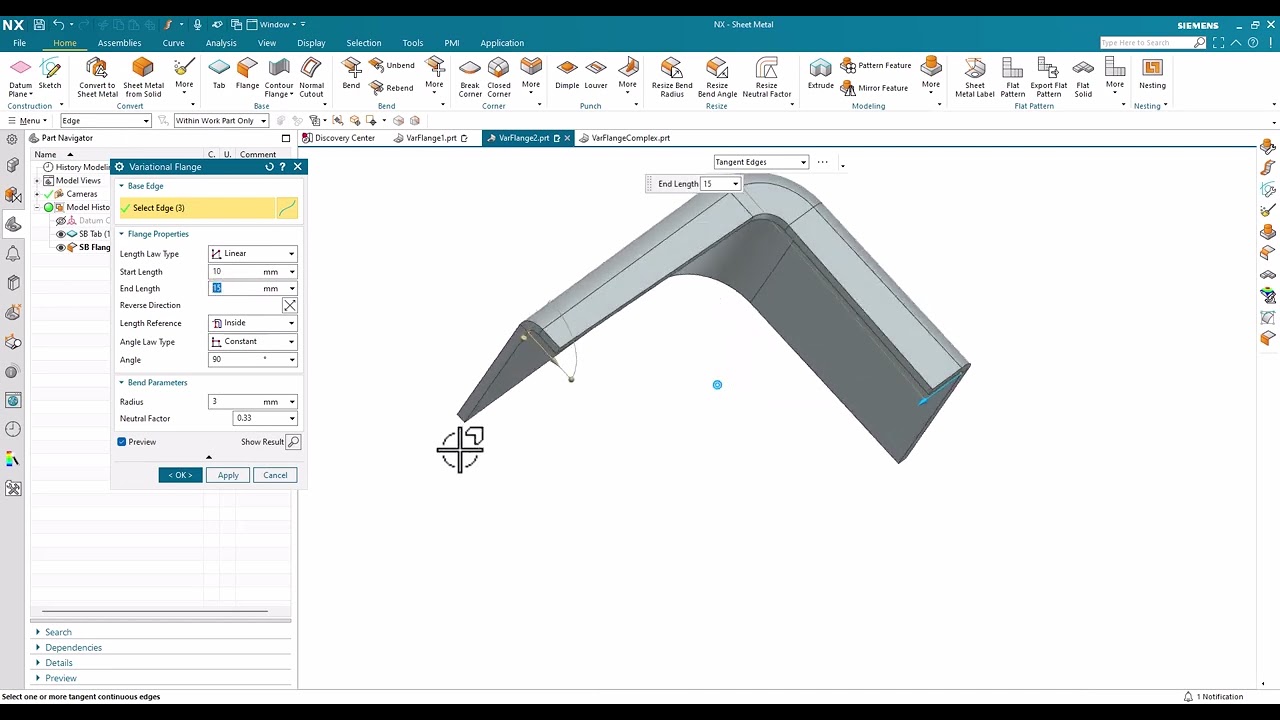Click the Extrude tool
The image size is (1280, 720).
coord(821,74)
